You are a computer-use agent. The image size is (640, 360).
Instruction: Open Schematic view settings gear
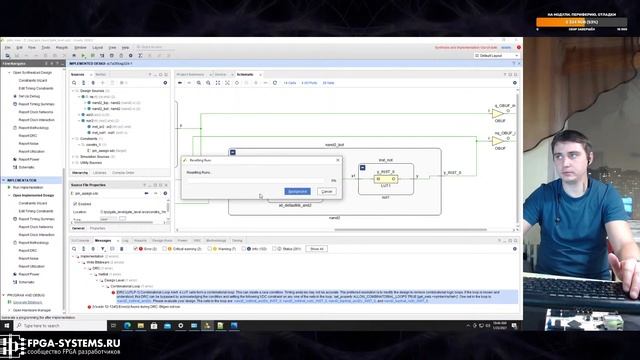pos(515,83)
